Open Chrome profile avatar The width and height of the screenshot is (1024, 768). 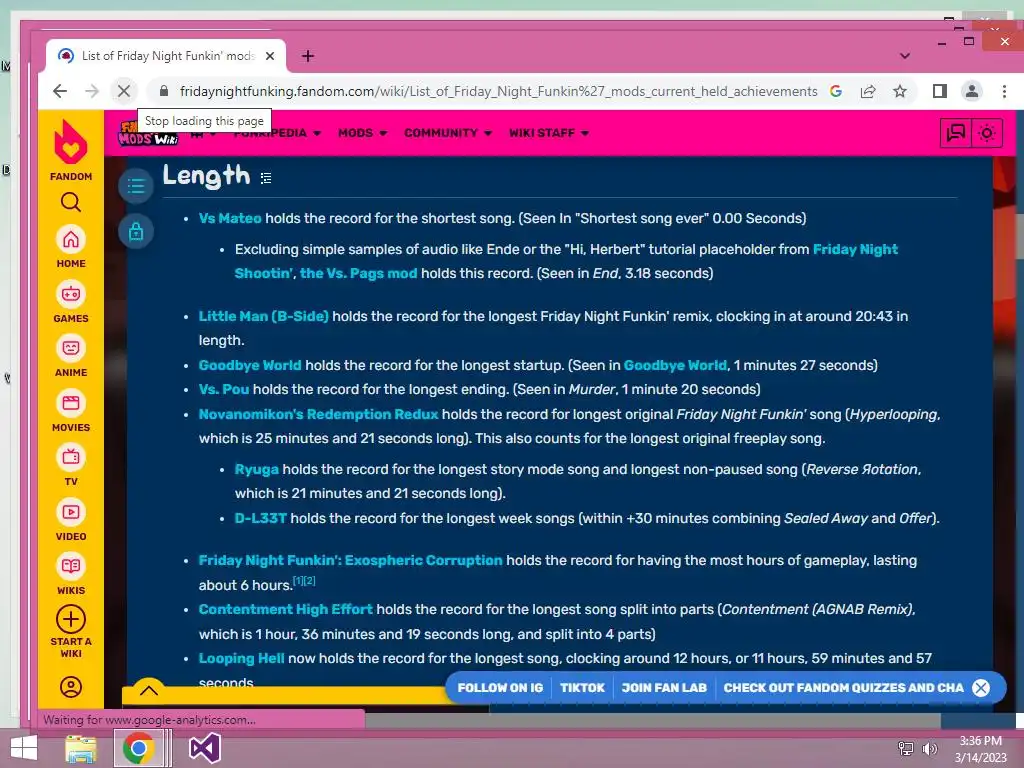[972, 91]
